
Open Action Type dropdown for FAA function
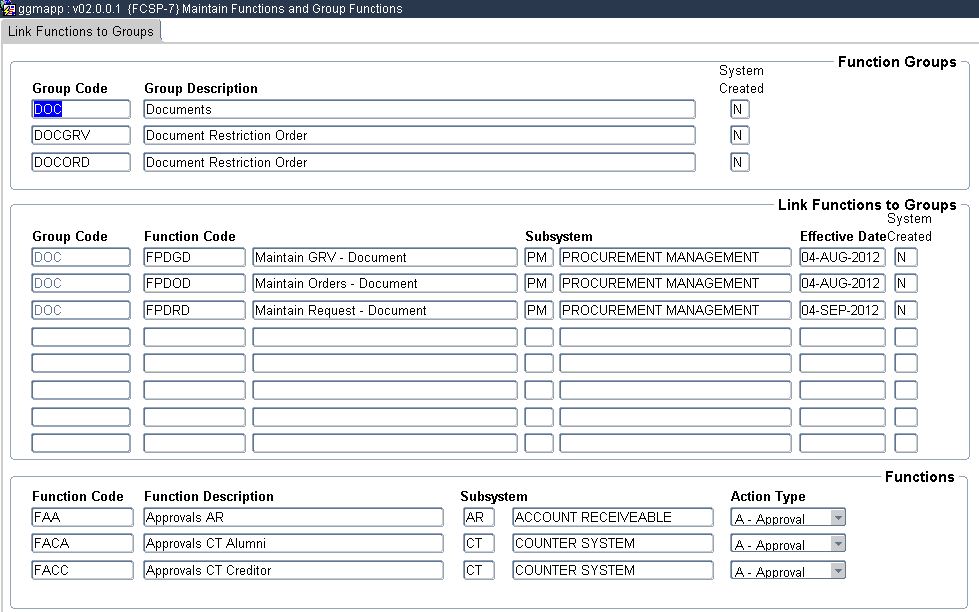(x=838, y=518)
